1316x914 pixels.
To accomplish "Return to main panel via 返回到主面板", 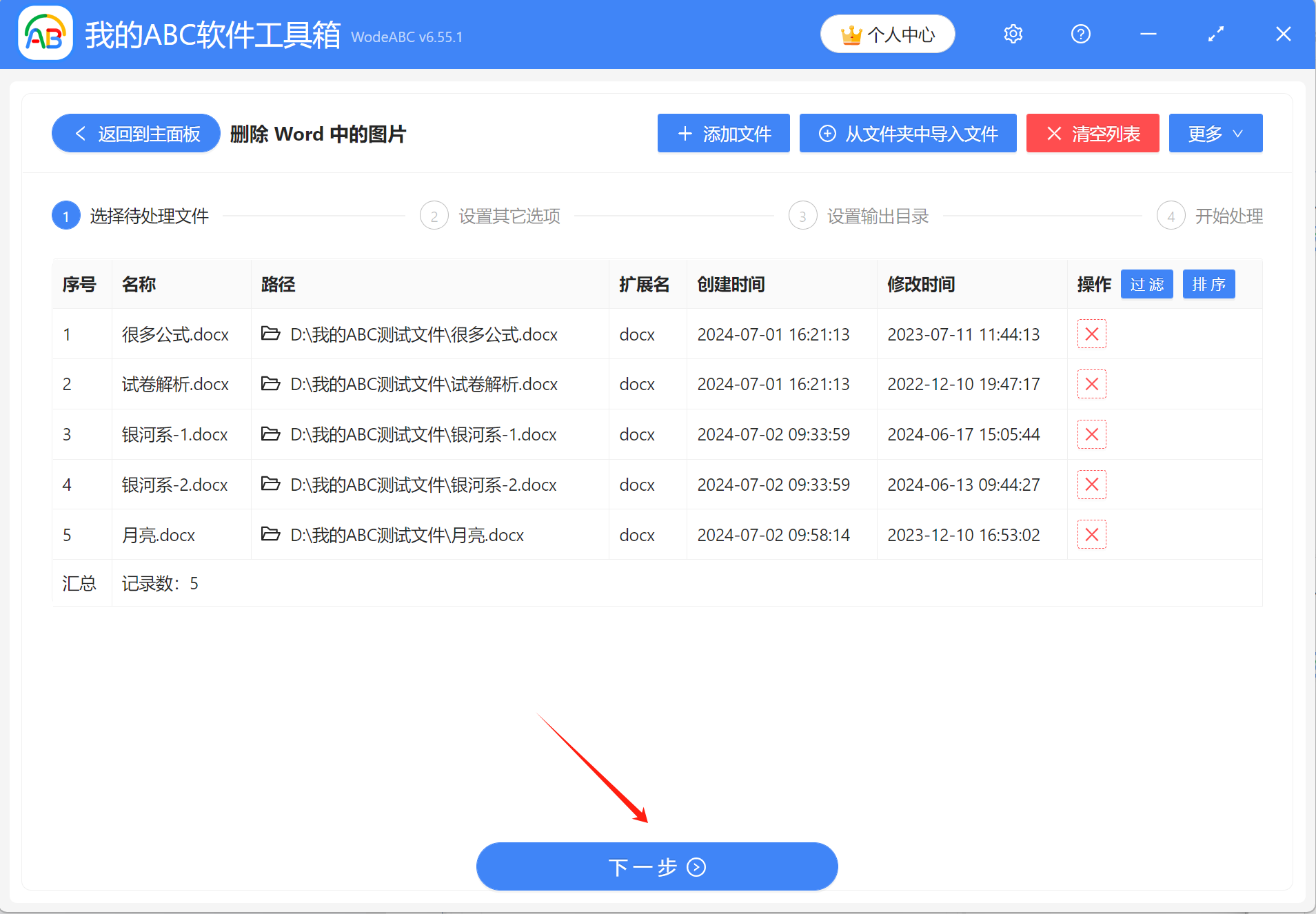I will [135, 133].
